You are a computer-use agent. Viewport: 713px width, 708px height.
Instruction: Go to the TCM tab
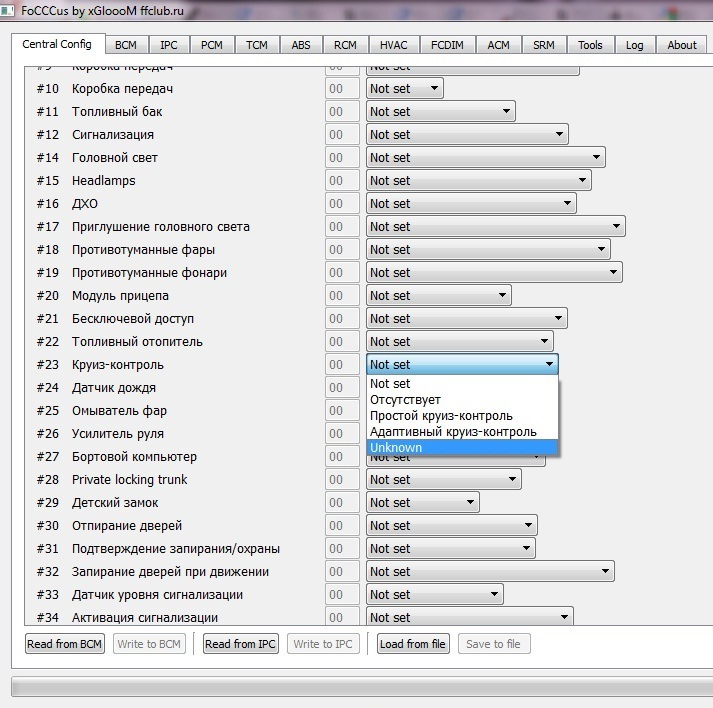click(257, 45)
